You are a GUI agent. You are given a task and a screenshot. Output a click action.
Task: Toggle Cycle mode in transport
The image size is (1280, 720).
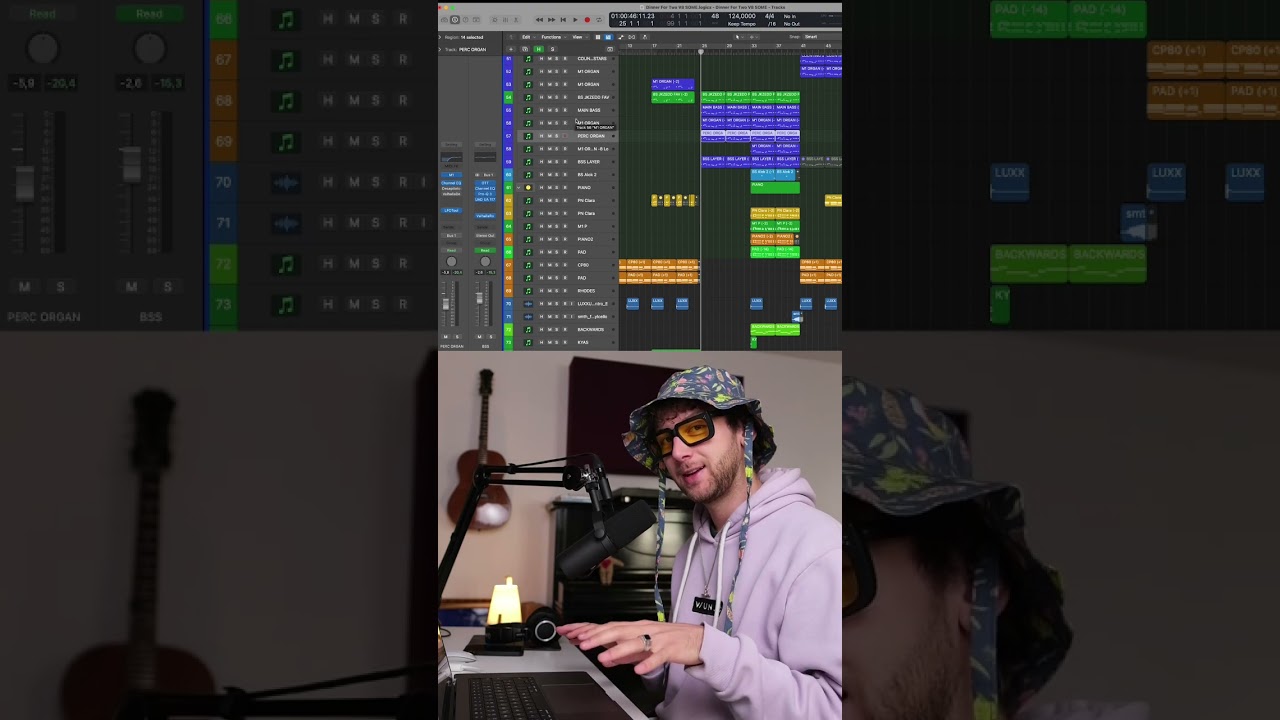(599, 20)
